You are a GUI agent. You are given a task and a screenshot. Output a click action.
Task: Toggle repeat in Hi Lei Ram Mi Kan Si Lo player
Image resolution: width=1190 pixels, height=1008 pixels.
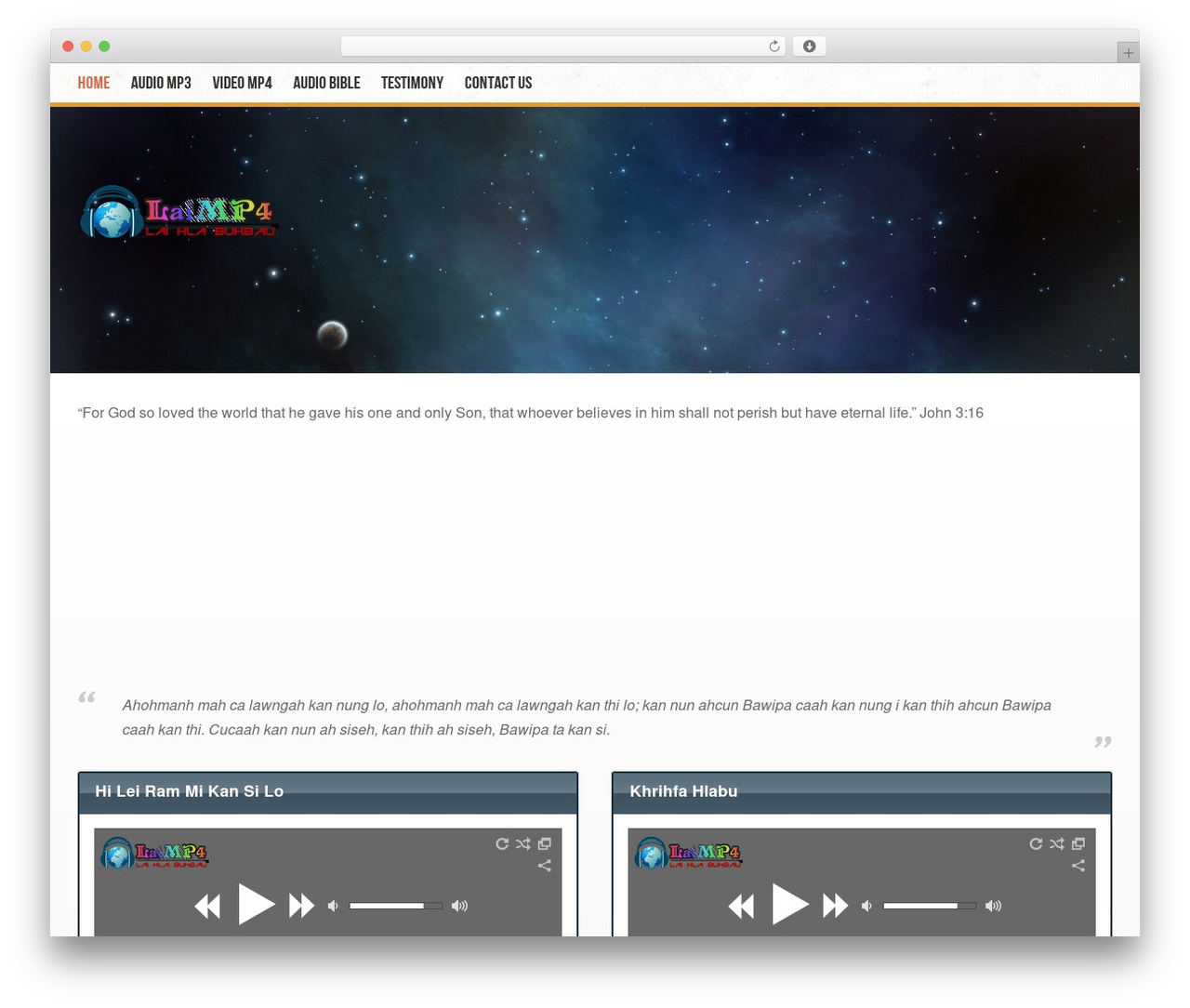click(502, 843)
